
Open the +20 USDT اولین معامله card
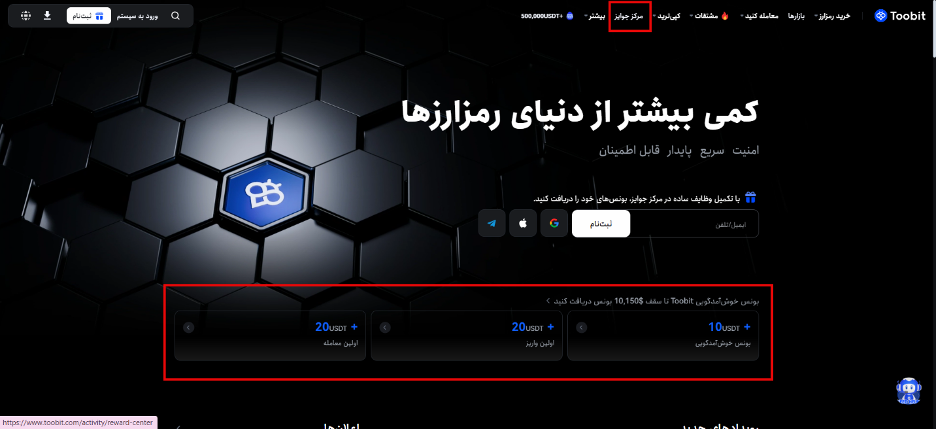coord(270,335)
